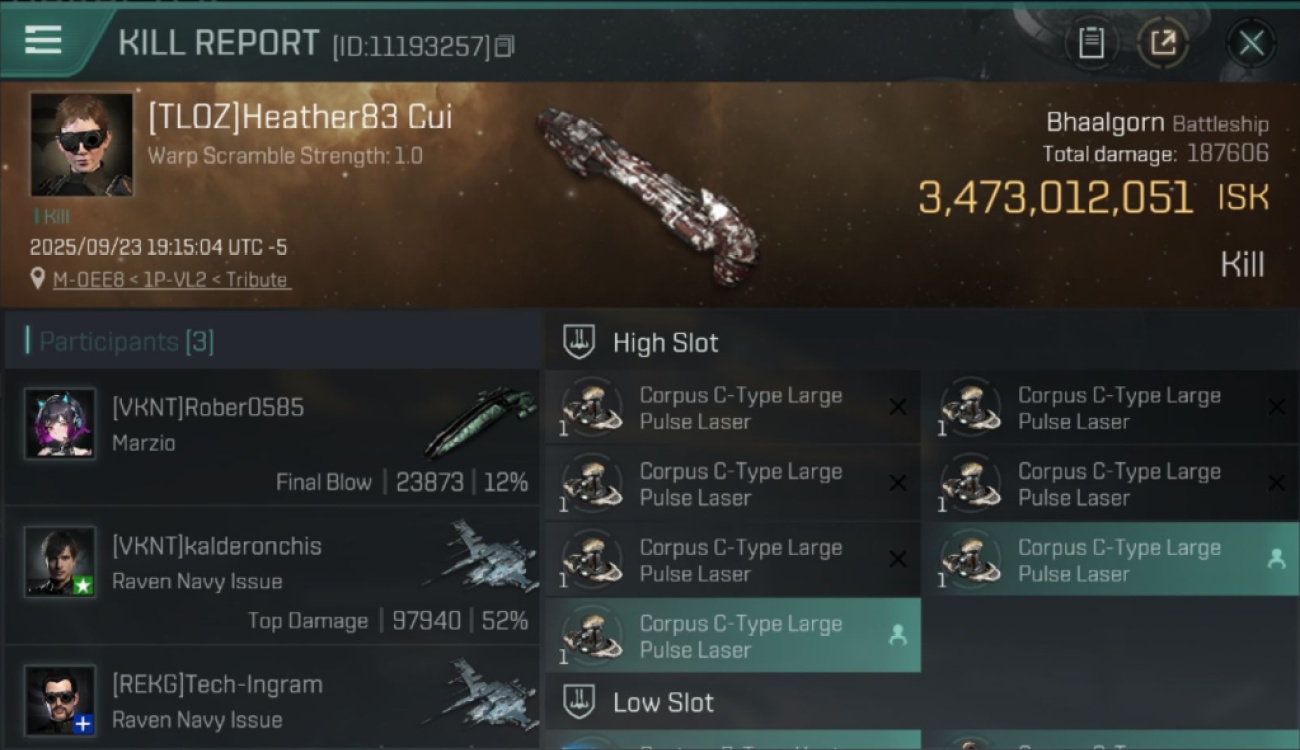Open kalderonchis's pilot portrait
Image resolution: width=1300 pixels, height=750 pixels.
60,562
